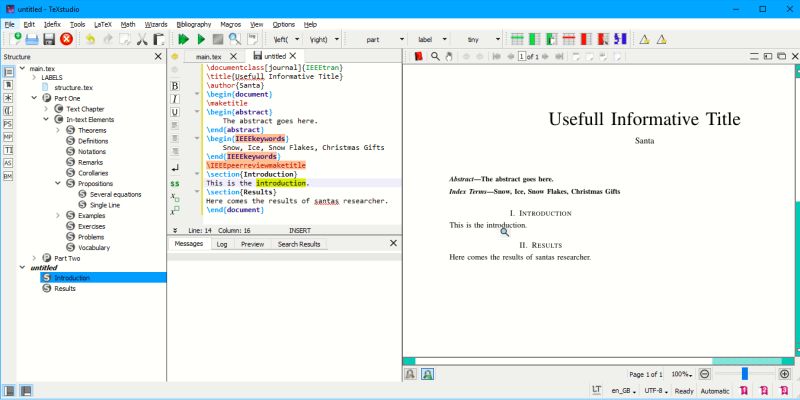Remove table row icon with red row
This screenshot has width=800, height=400.
click(569, 39)
